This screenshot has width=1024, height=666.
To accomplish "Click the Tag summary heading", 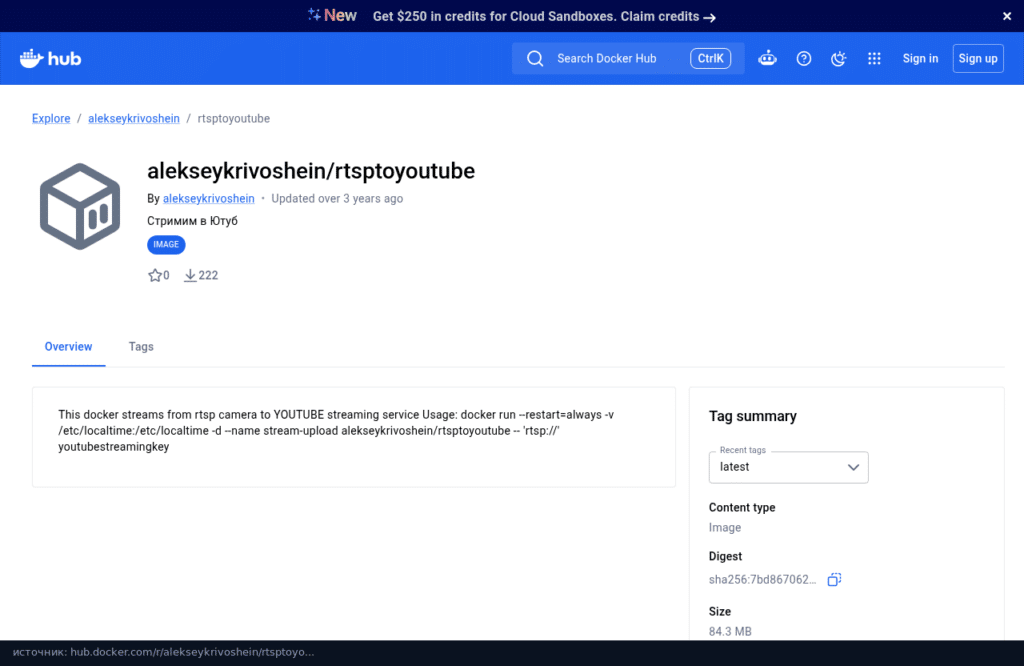I will tap(752, 417).
